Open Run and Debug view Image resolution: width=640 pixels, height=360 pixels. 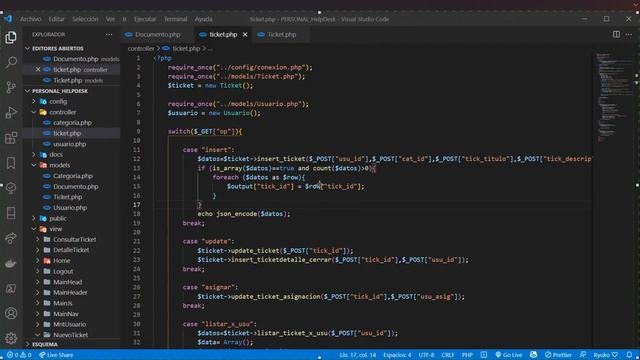[11, 113]
